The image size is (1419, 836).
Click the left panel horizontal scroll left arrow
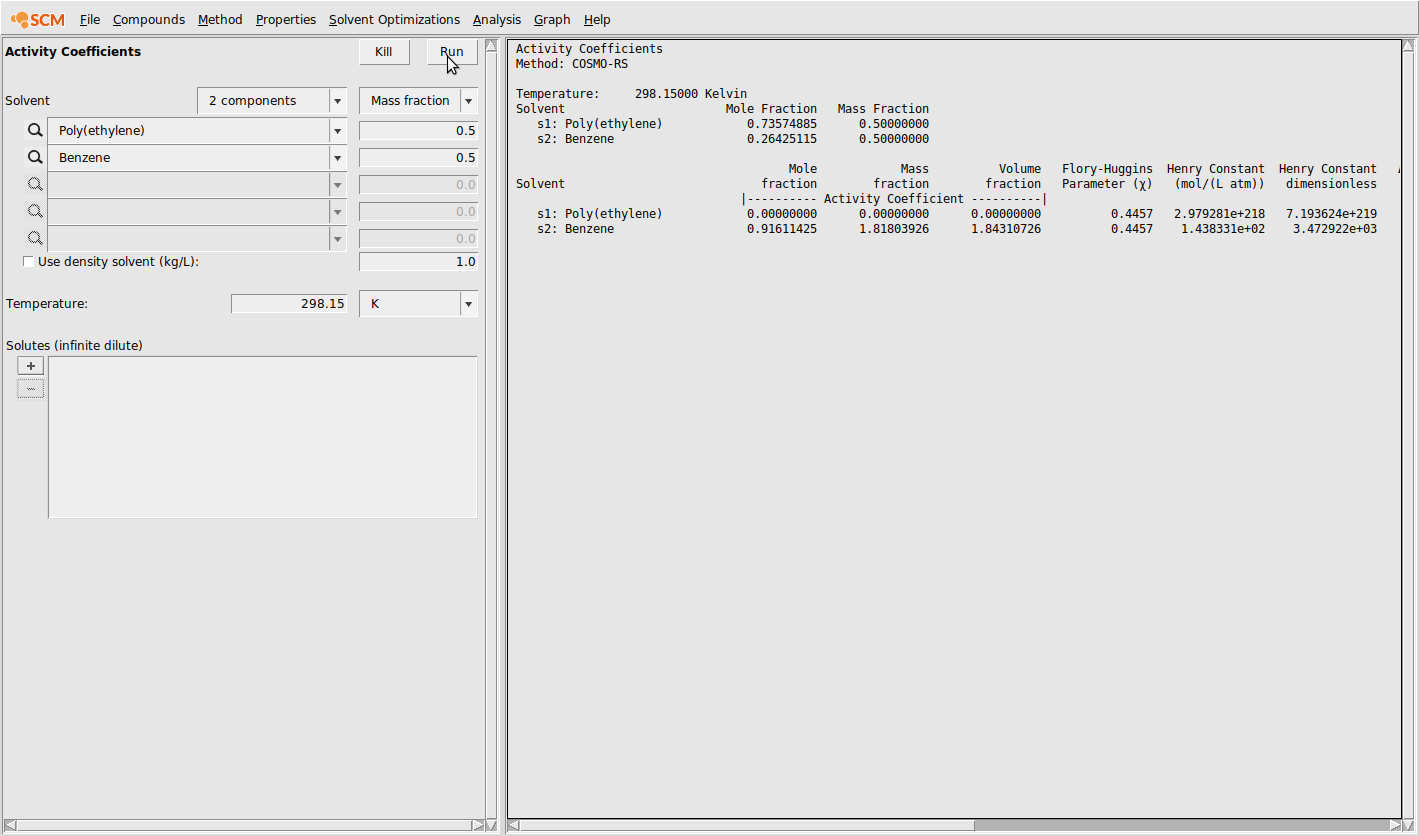tap(9, 825)
